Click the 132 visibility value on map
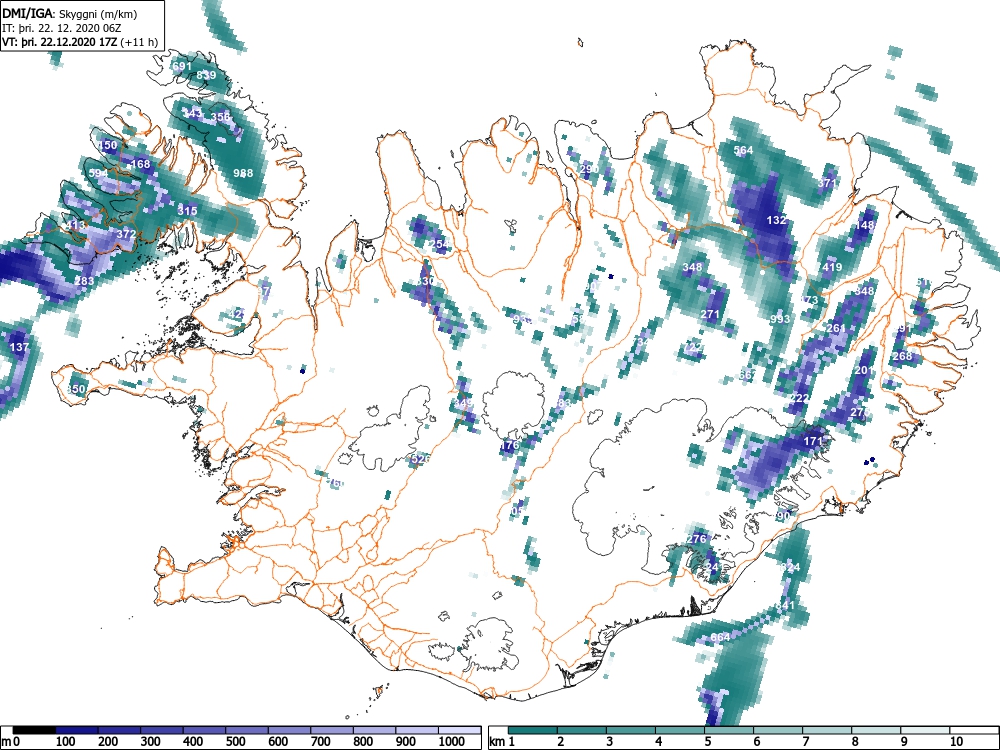1000x750 pixels. click(776, 220)
